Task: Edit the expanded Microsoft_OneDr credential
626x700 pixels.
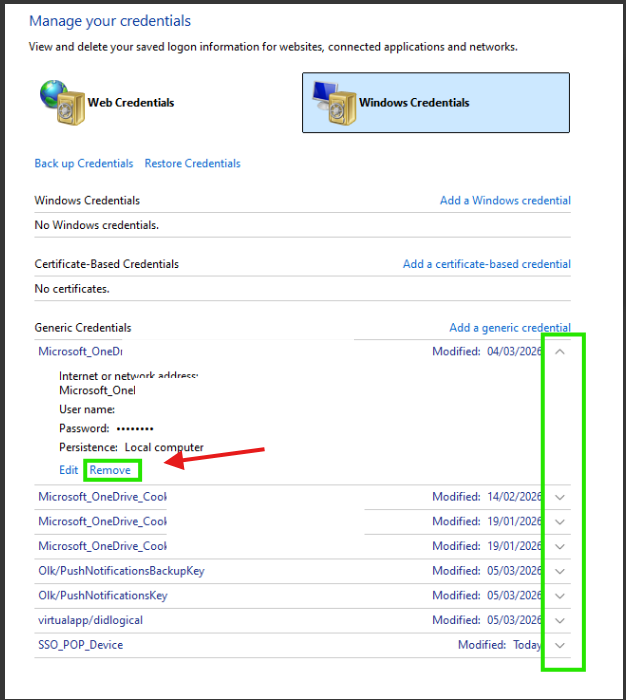Action: click(x=69, y=470)
